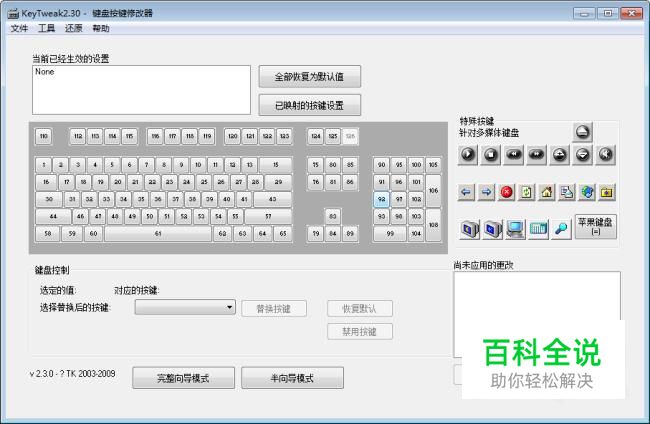Select the Next Track media button
This screenshot has height=424, width=650.
(x=536, y=155)
